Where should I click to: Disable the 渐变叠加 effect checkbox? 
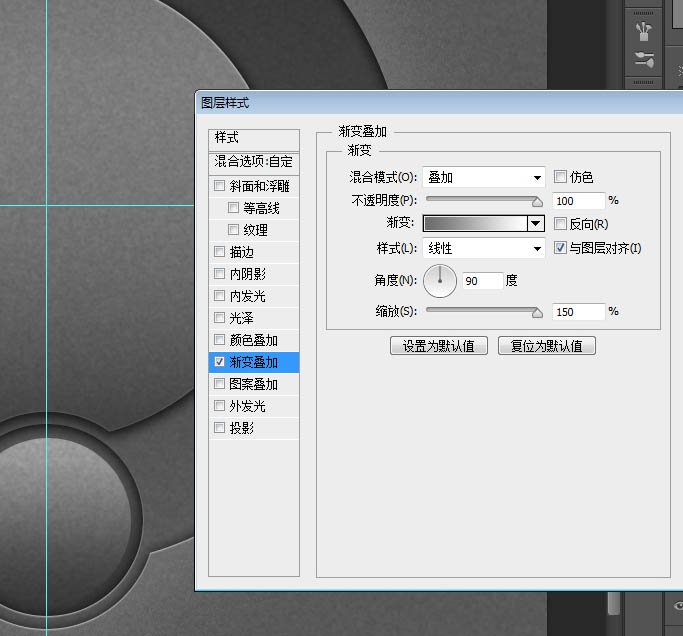220,362
